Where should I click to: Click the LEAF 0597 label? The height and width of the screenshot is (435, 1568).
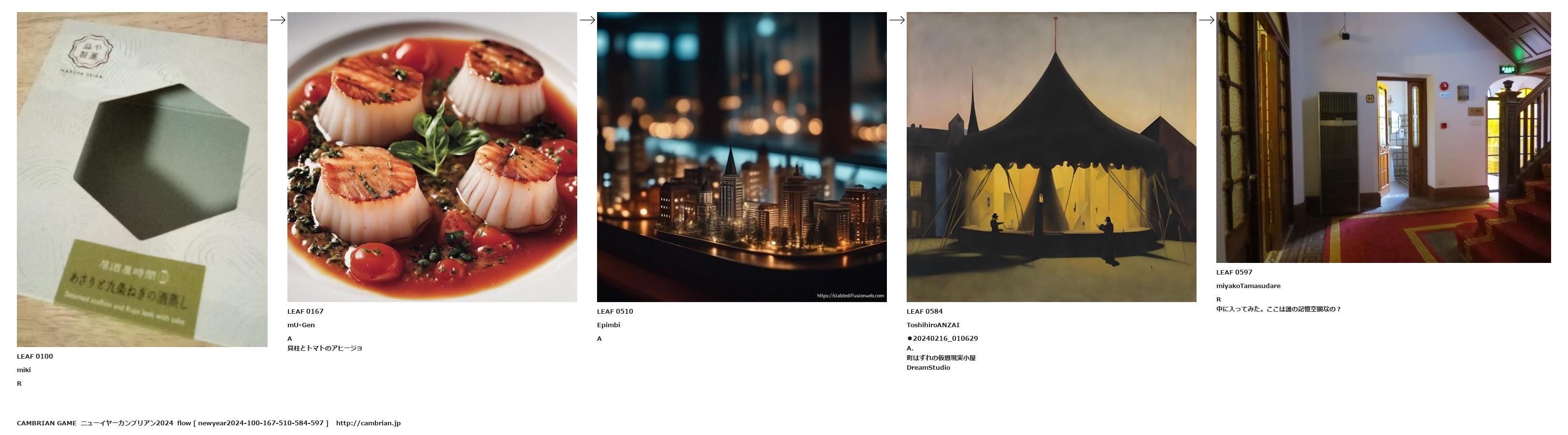[1234, 272]
